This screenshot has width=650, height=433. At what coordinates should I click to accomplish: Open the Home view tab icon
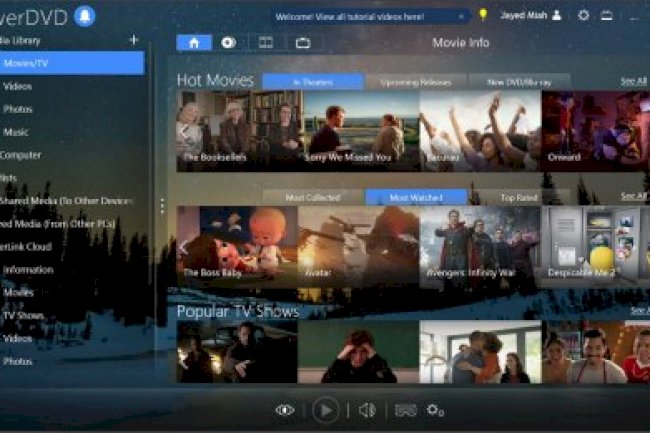(x=193, y=42)
